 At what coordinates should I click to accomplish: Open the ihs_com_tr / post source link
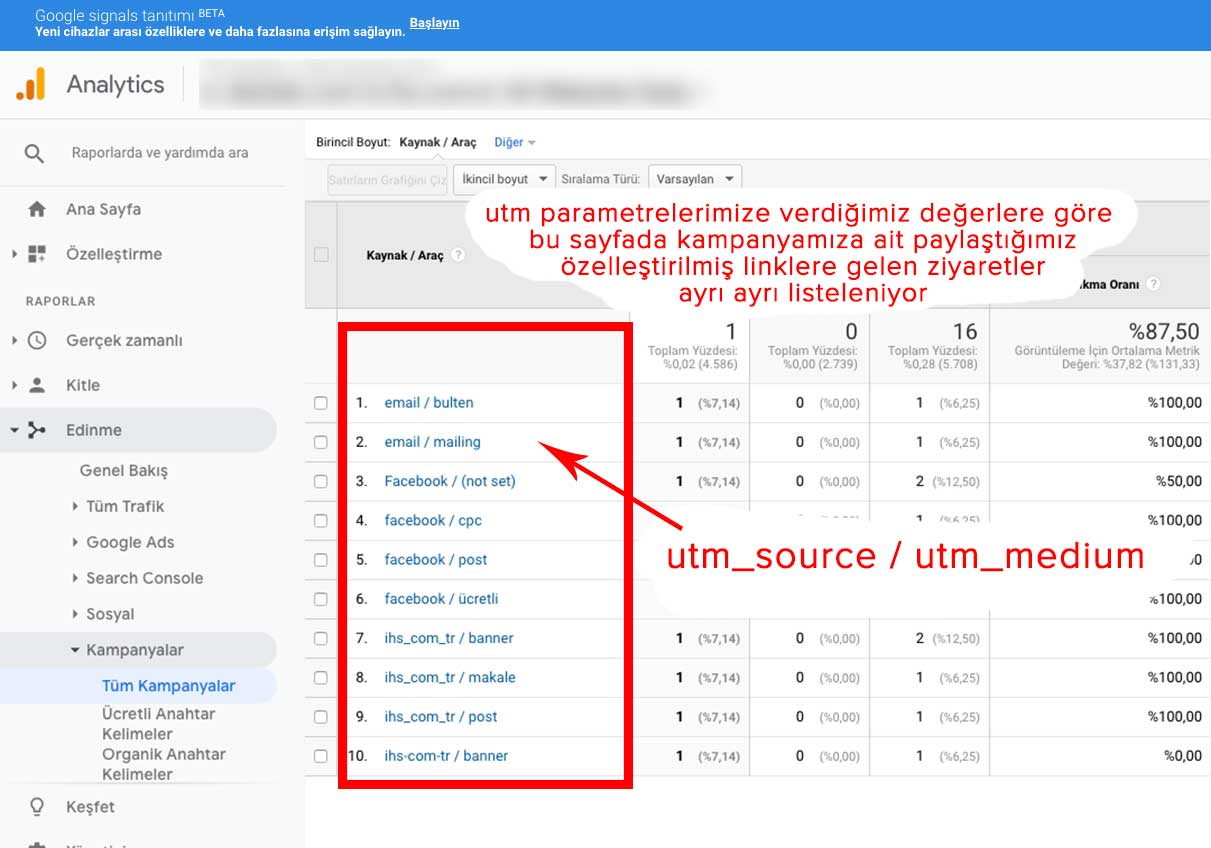(x=441, y=717)
